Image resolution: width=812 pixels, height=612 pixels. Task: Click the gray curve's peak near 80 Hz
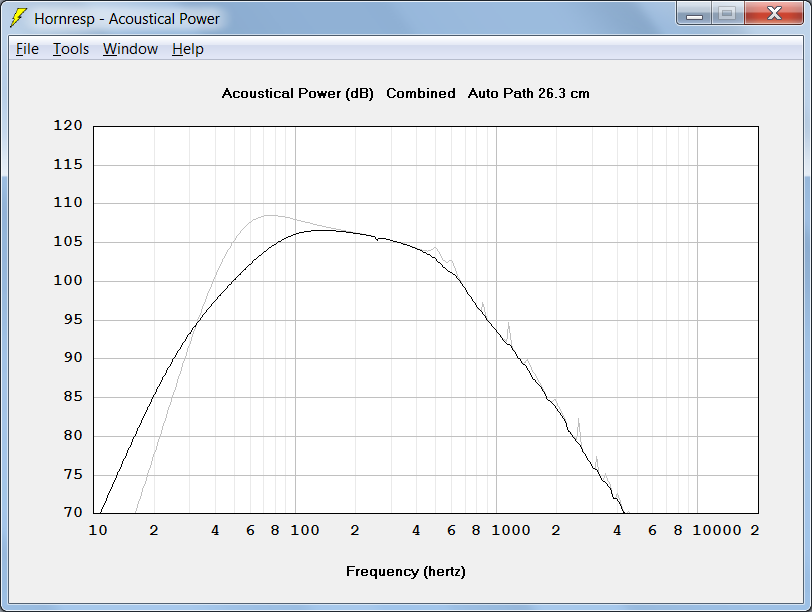tap(270, 215)
